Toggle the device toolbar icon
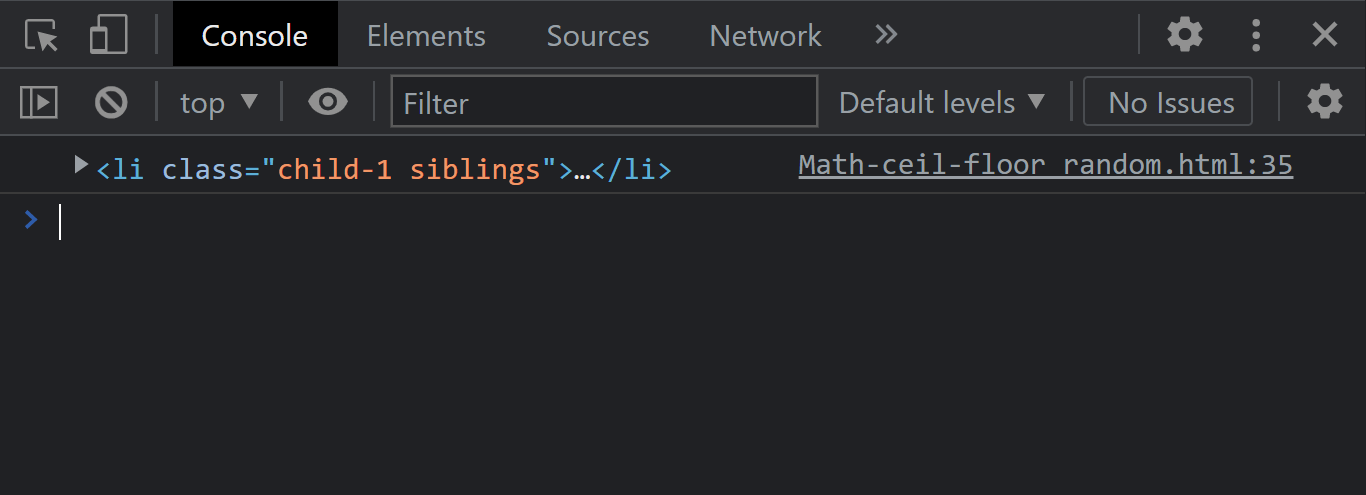This screenshot has width=1366, height=495. [108, 36]
